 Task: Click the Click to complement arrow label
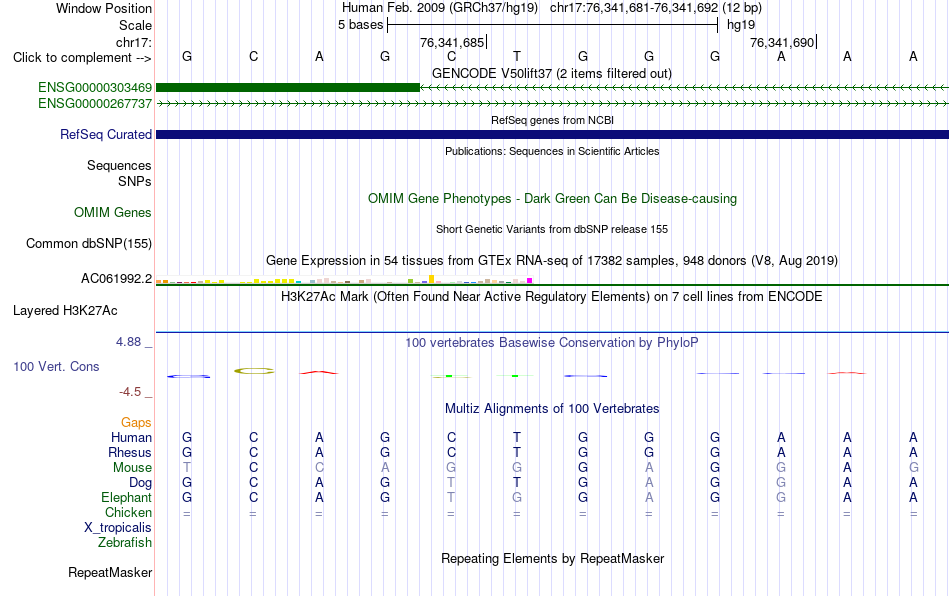82,58
